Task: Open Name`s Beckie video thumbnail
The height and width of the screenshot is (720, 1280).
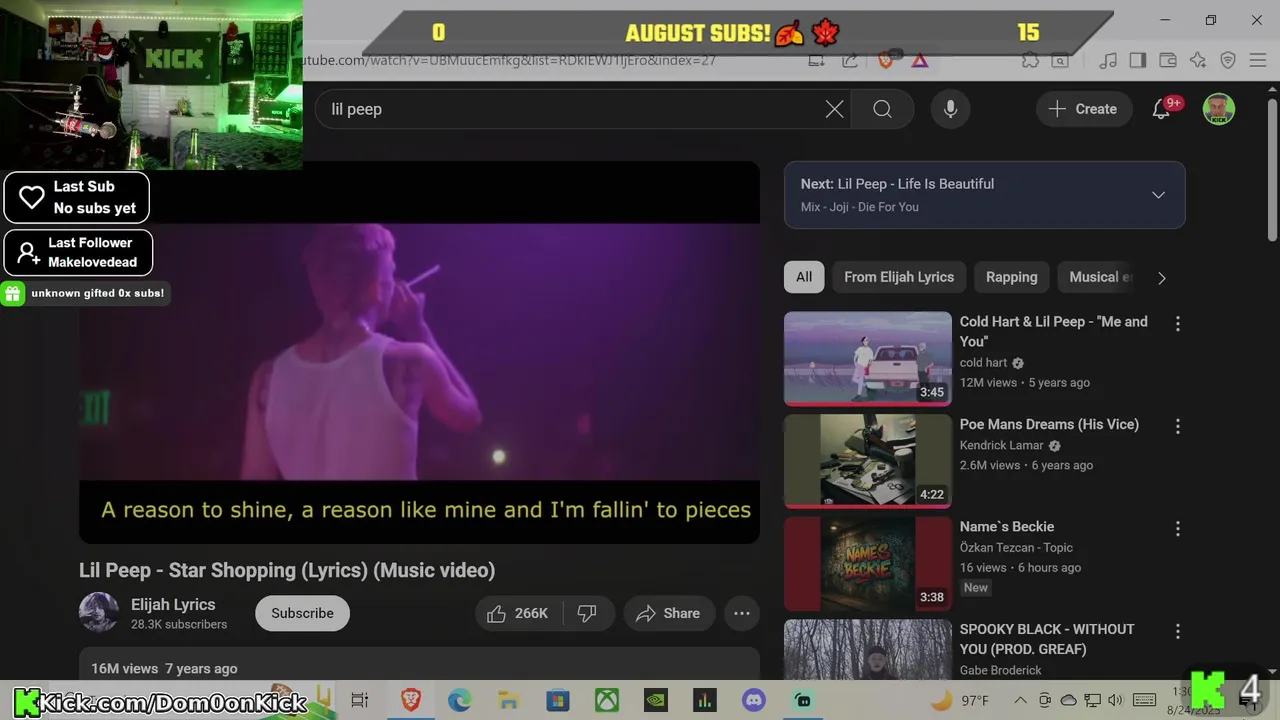Action: coord(868,563)
